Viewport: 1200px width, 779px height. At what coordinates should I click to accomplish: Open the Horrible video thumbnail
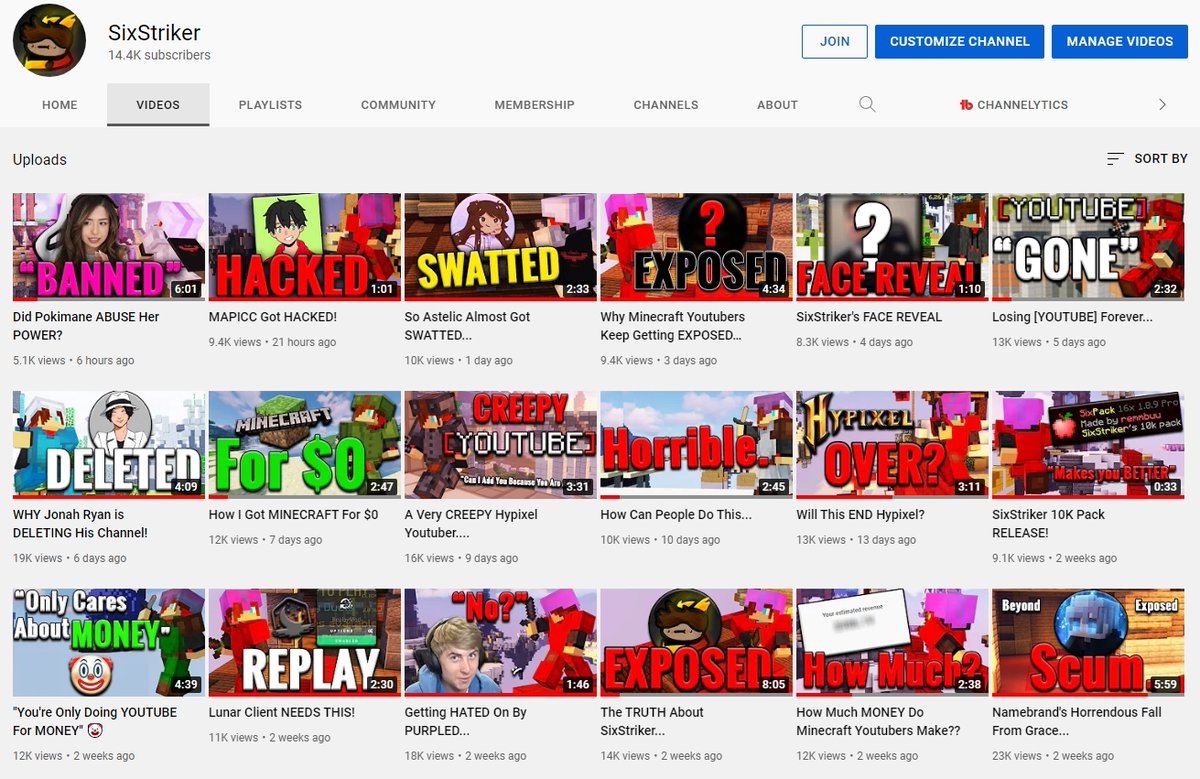(x=696, y=445)
